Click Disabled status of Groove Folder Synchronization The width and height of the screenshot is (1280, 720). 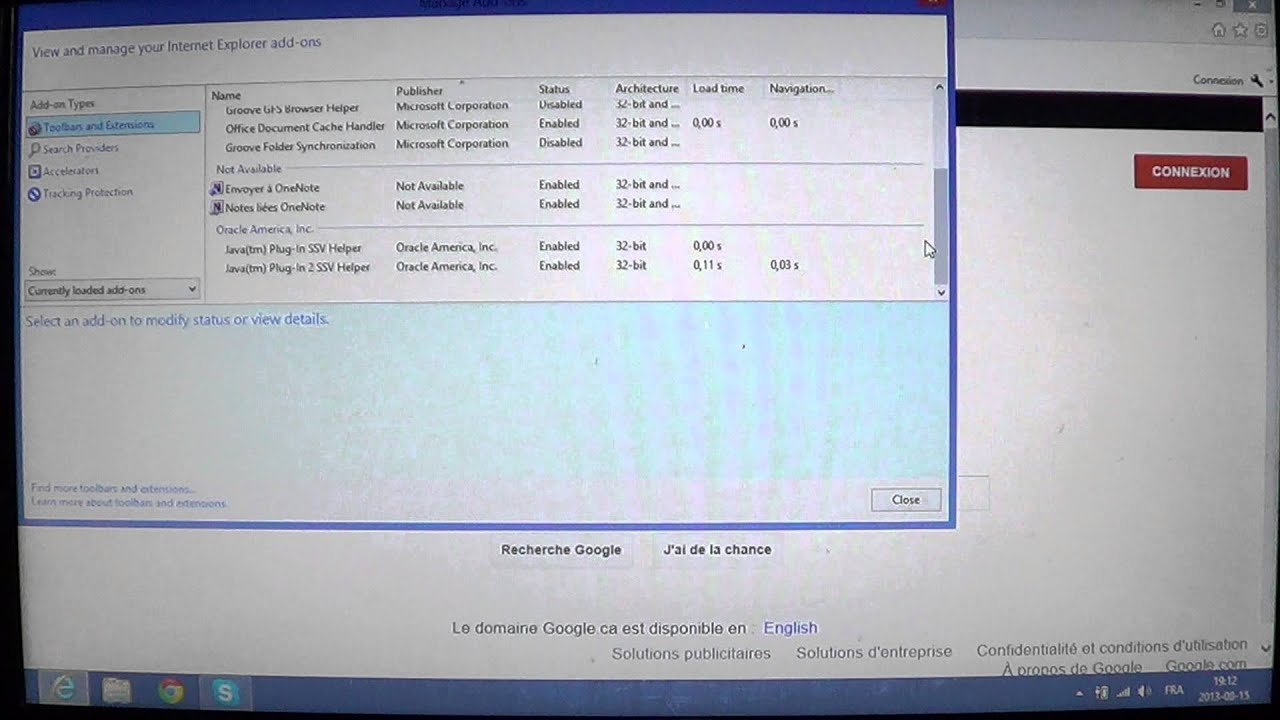click(560, 143)
